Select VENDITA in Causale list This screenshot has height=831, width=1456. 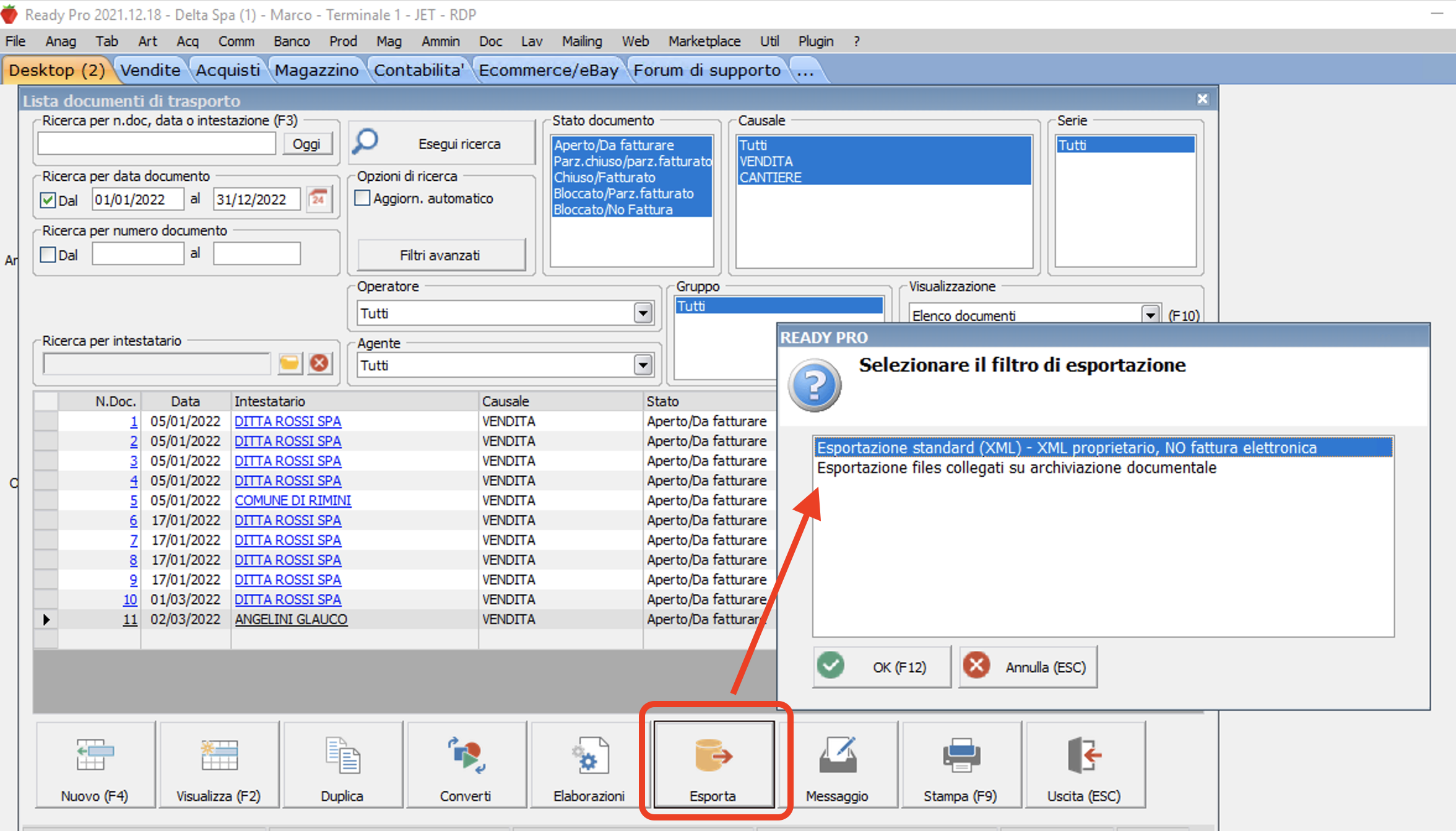pos(884,161)
